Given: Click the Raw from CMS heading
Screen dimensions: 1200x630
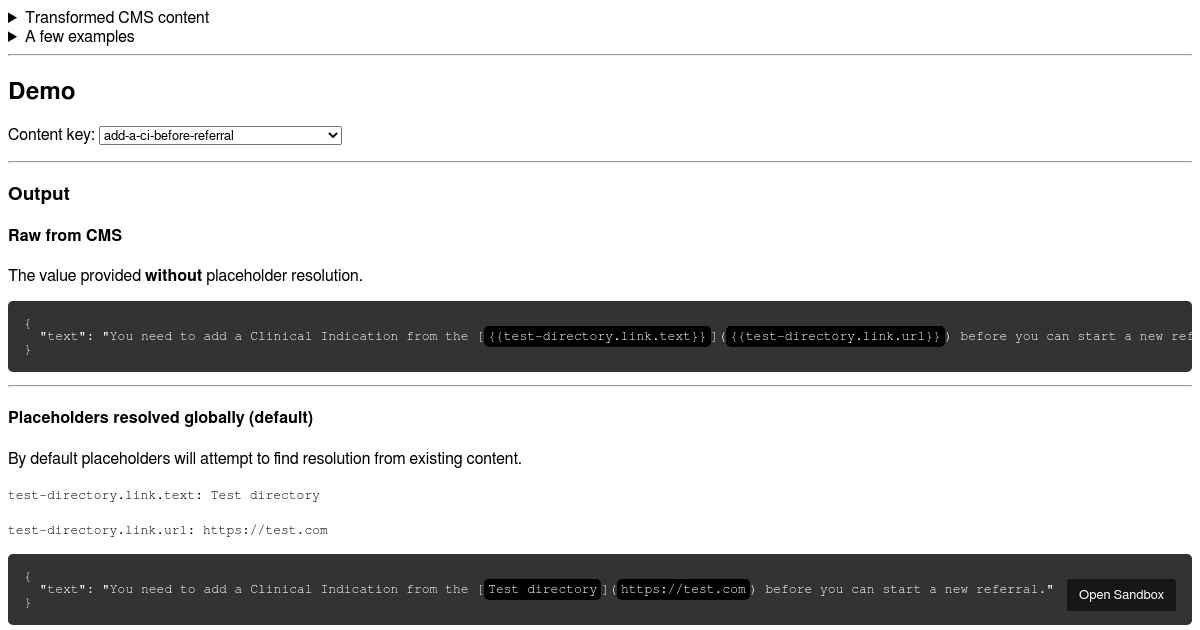Looking at the screenshot, I should [x=65, y=235].
